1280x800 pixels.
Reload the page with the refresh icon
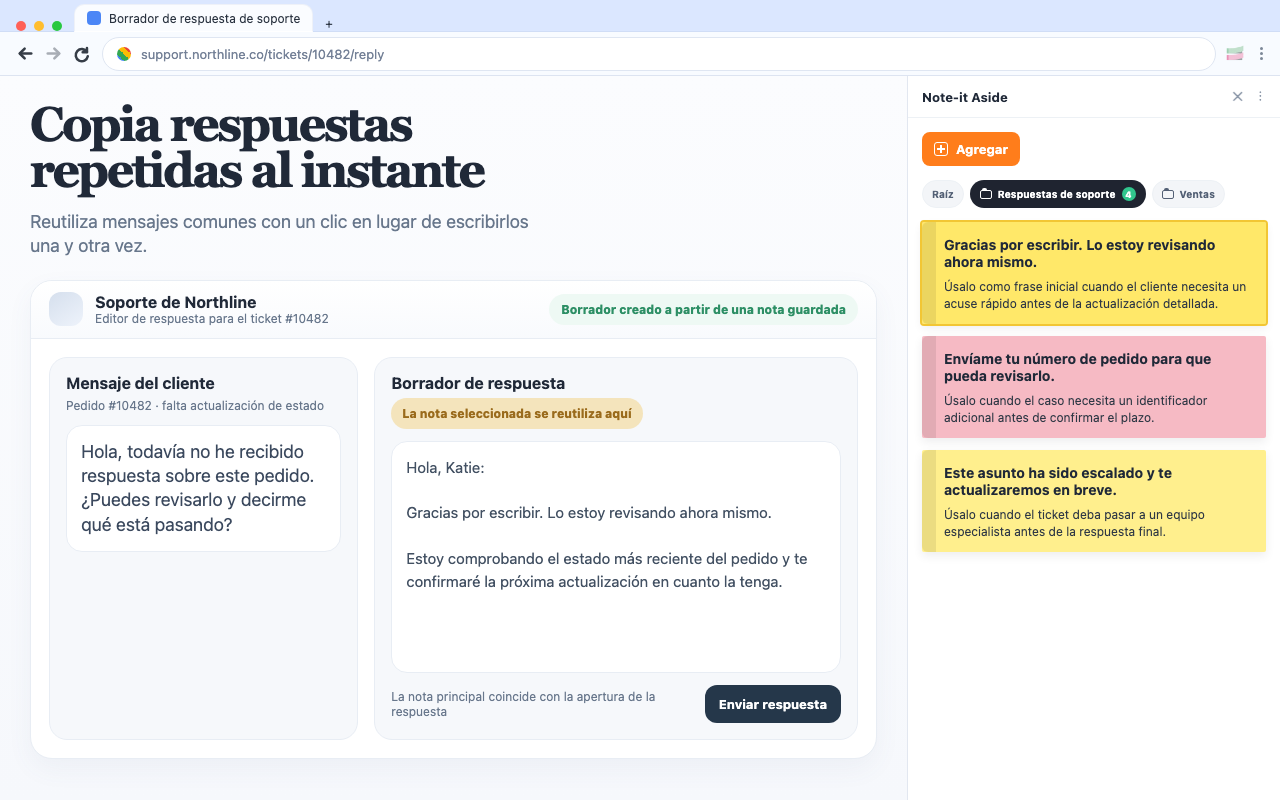(81, 54)
